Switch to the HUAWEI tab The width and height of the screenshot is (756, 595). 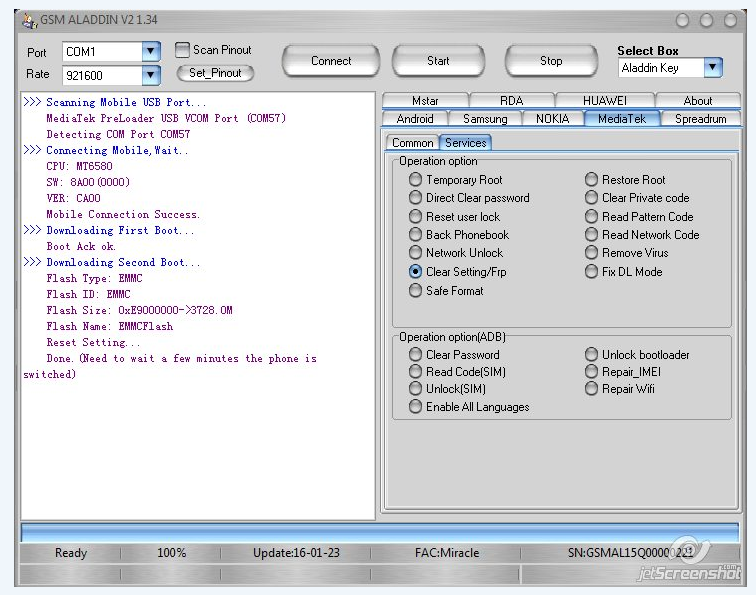pyautogui.click(x=605, y=100)
